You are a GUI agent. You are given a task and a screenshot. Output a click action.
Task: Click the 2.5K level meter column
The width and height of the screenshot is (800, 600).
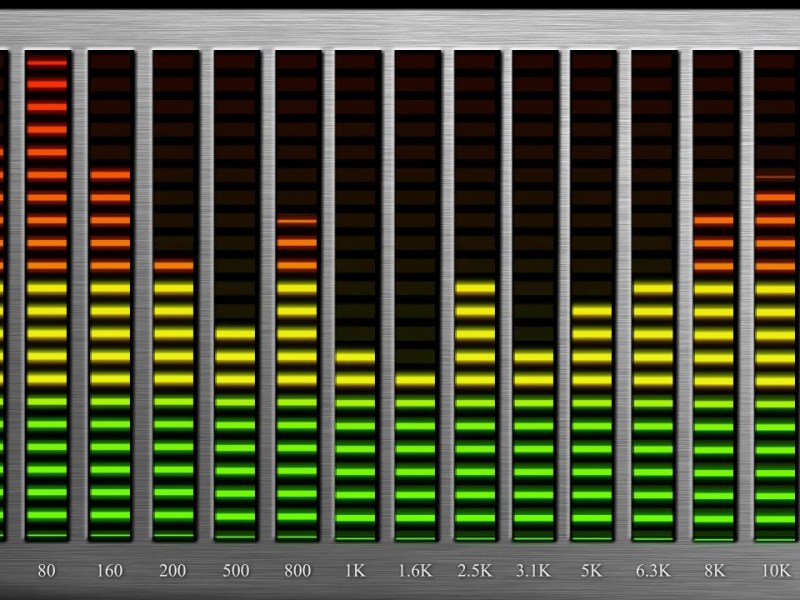click(475, 295)
